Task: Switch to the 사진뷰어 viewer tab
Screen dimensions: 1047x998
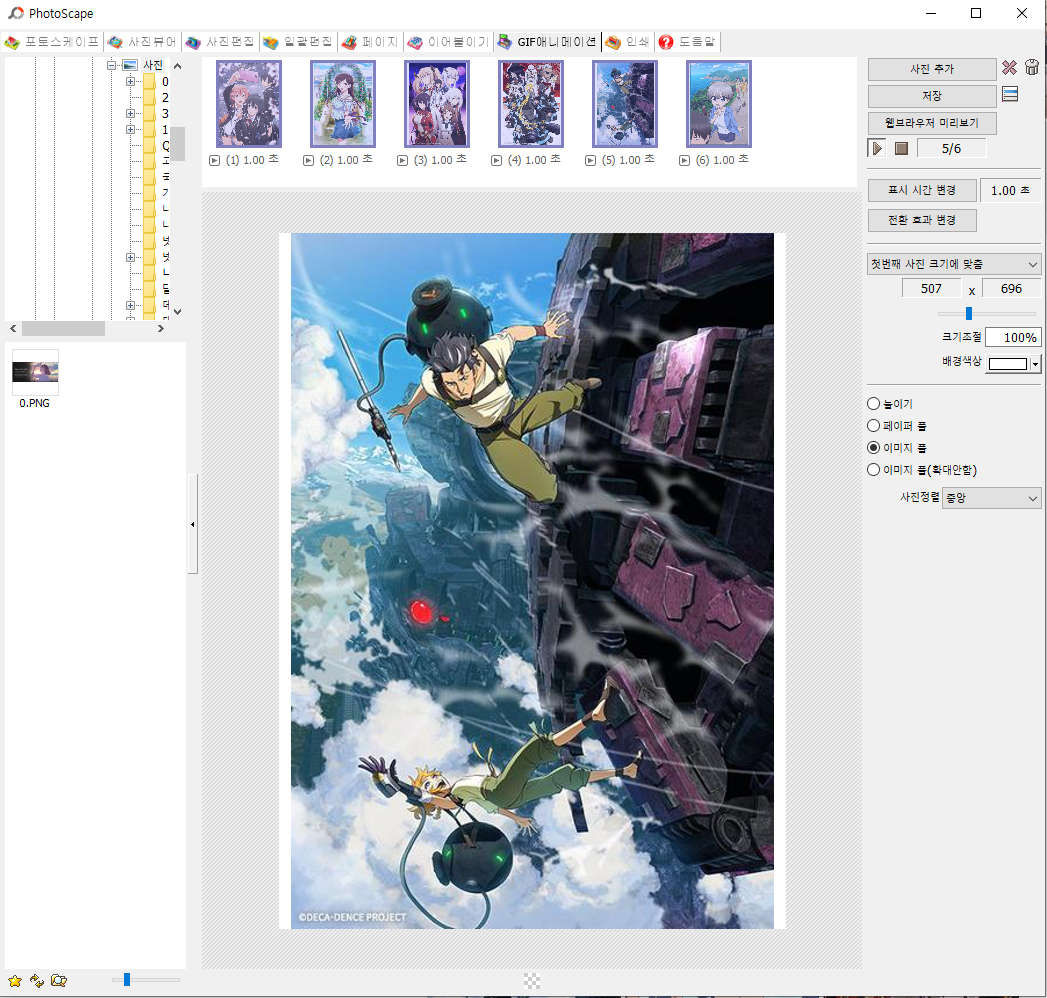Action: (x=143, y=42)
